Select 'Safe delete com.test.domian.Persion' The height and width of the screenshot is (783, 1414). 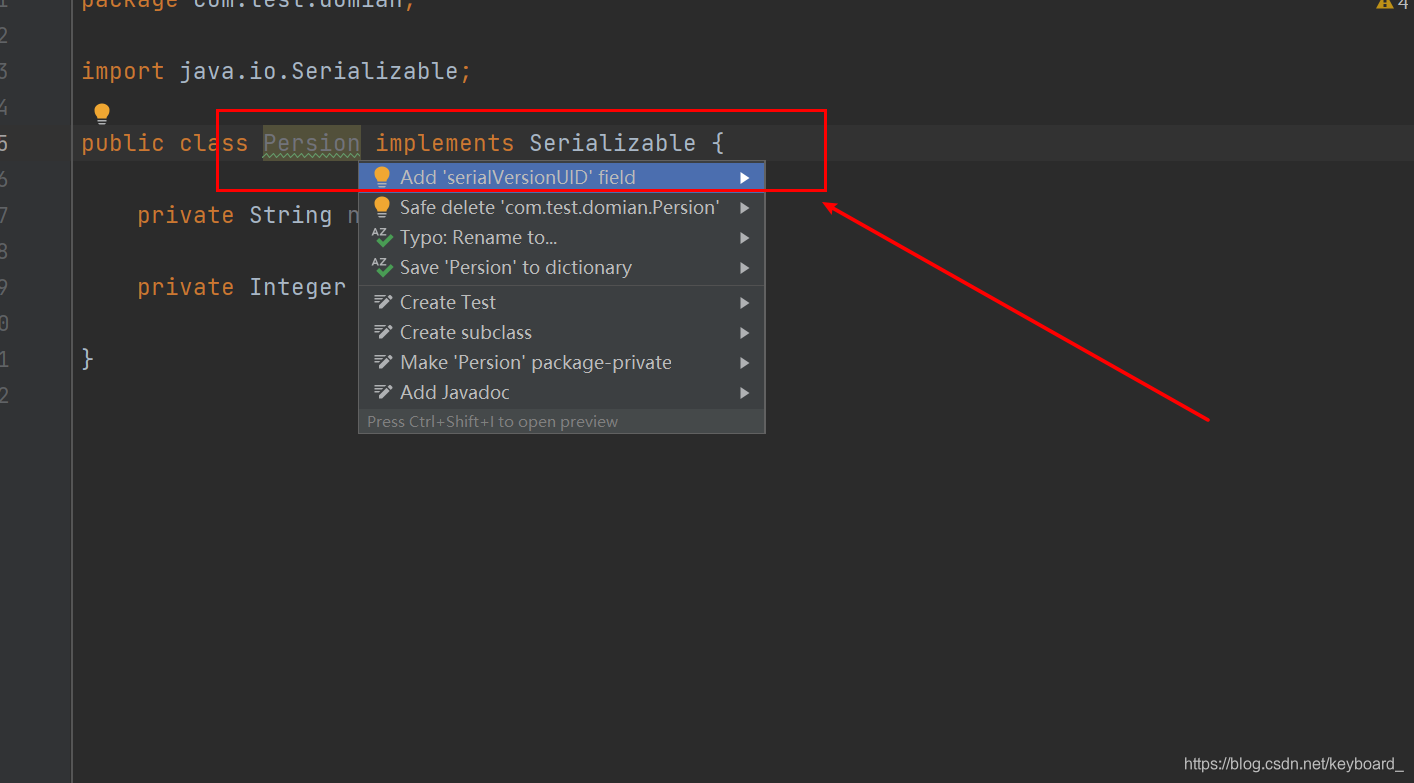[560, 207]
